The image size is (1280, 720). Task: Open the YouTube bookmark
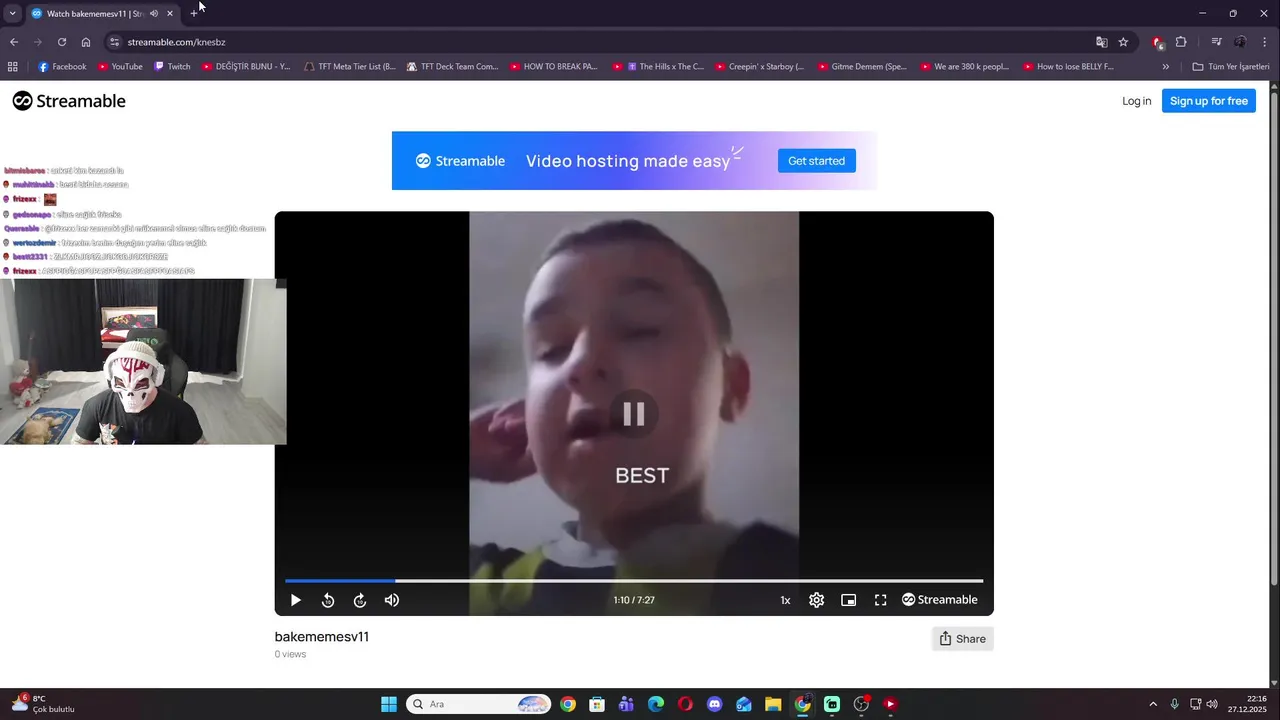[x=120, y=67]
